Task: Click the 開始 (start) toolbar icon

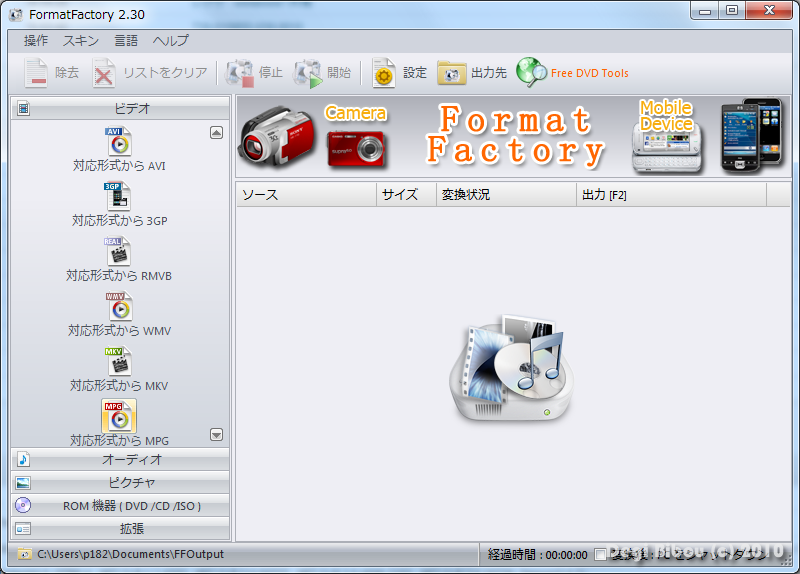Action: click(308, 73)
